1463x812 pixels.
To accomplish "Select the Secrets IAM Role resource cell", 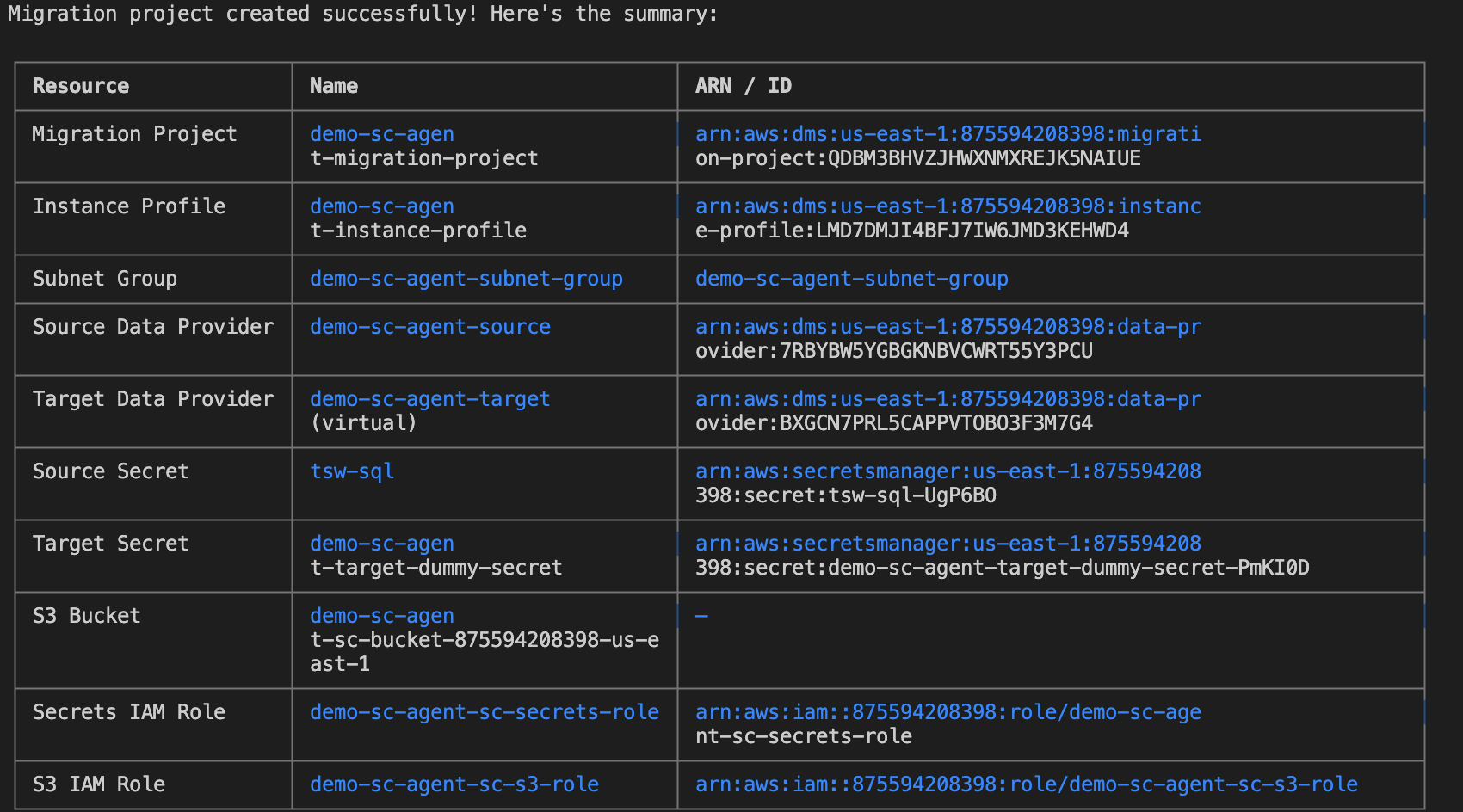I will [x=129, y=712].
